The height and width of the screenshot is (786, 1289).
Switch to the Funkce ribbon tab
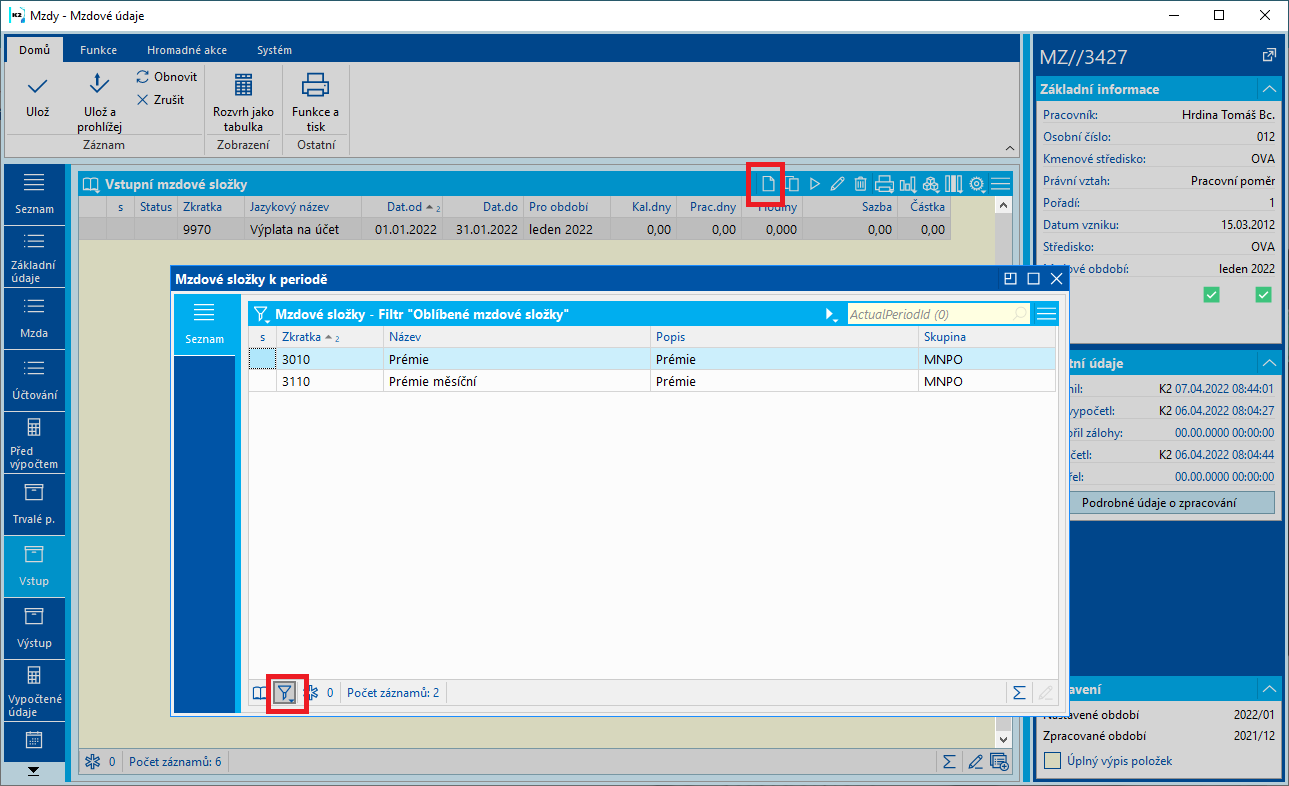[98, 50]
